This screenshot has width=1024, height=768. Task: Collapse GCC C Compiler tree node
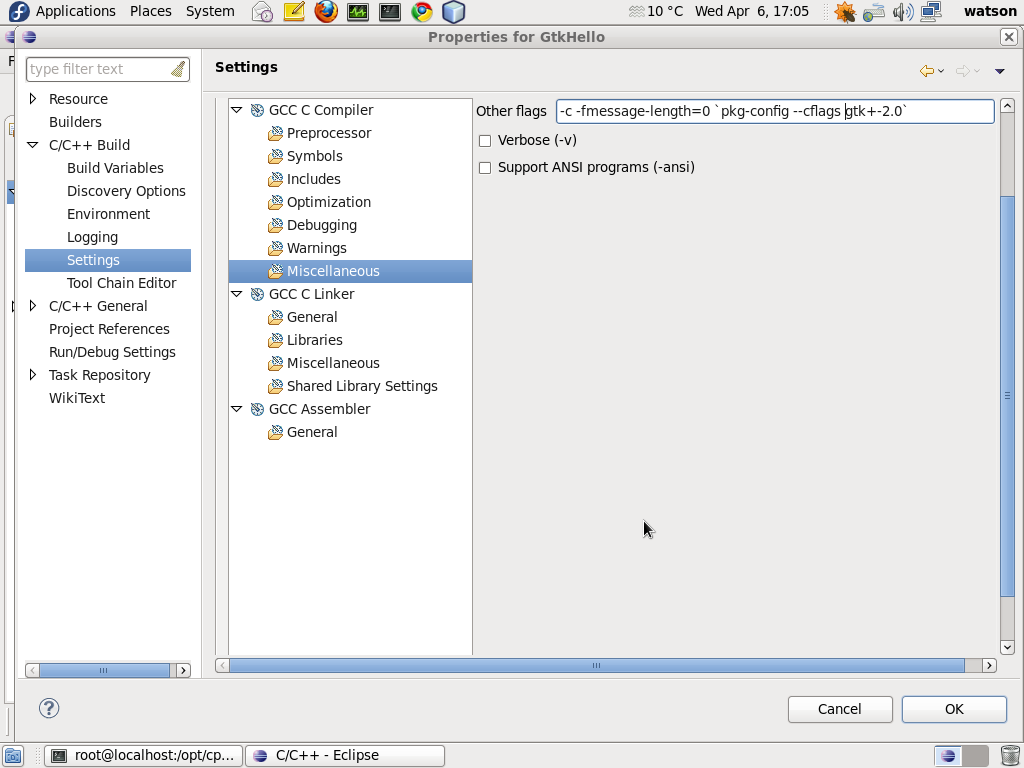click(x=236, y=110)
